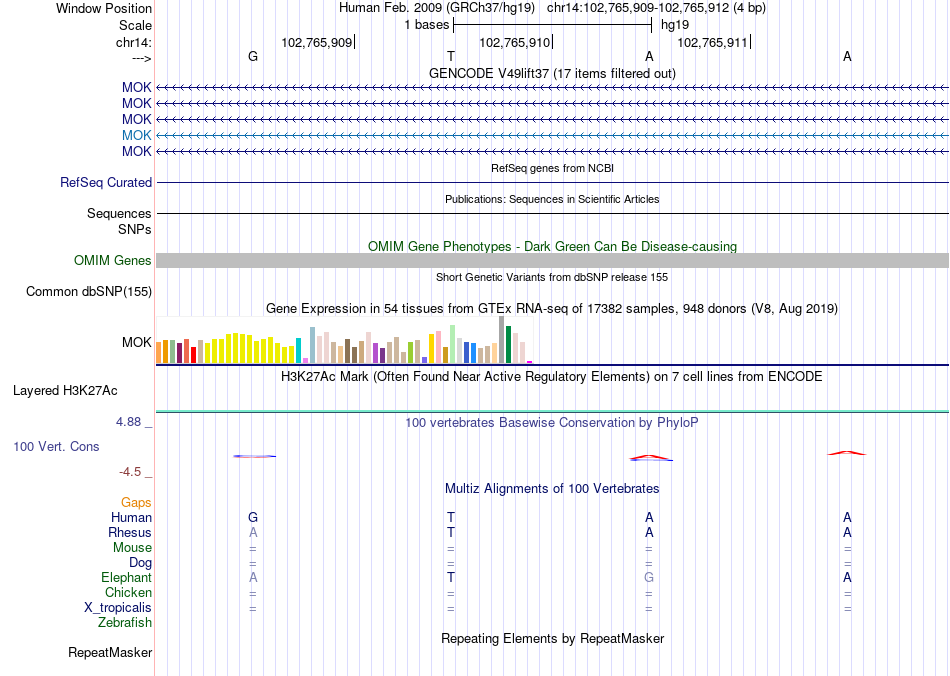This screenshot has height=676, width=950.
Task: Open the GENCODE V49lift37 track title
Action: [x=552, y=73]
